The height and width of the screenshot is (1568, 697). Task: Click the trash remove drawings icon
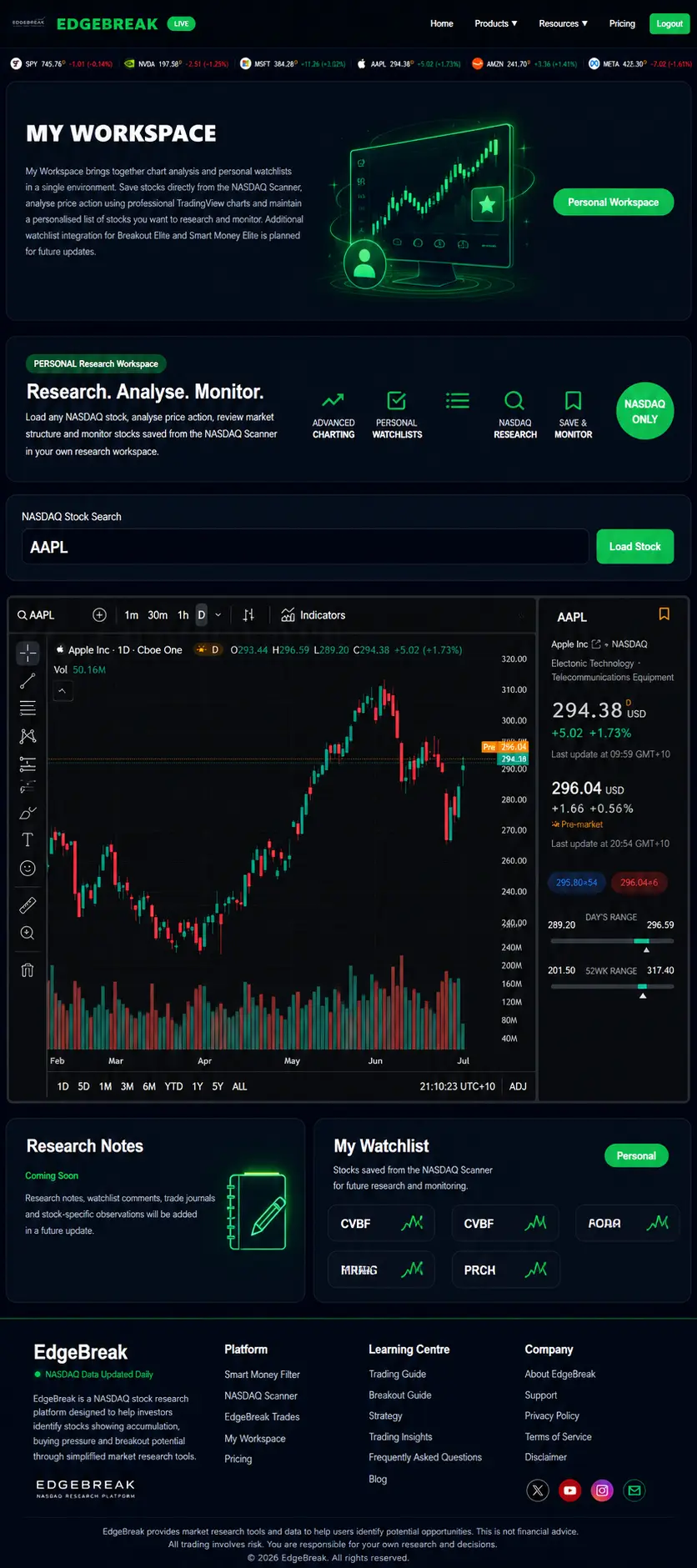(x=28, y=969)
